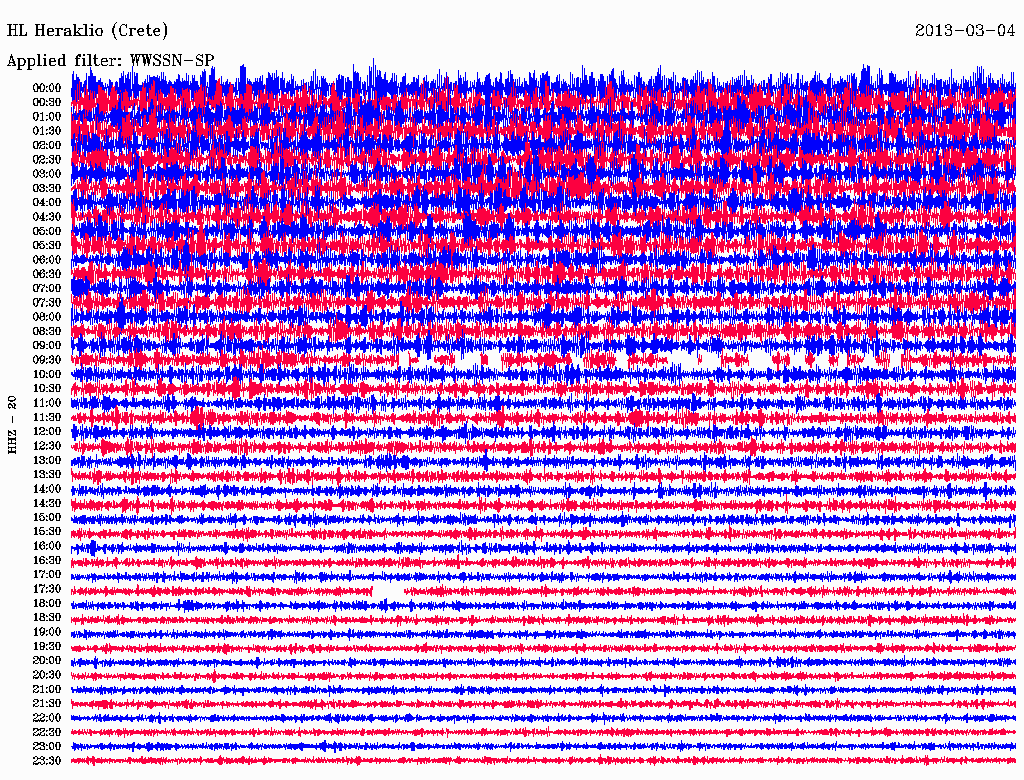Click the 03:30 time label
This screenshot has width=1024, height=780.
coord(47,188)
